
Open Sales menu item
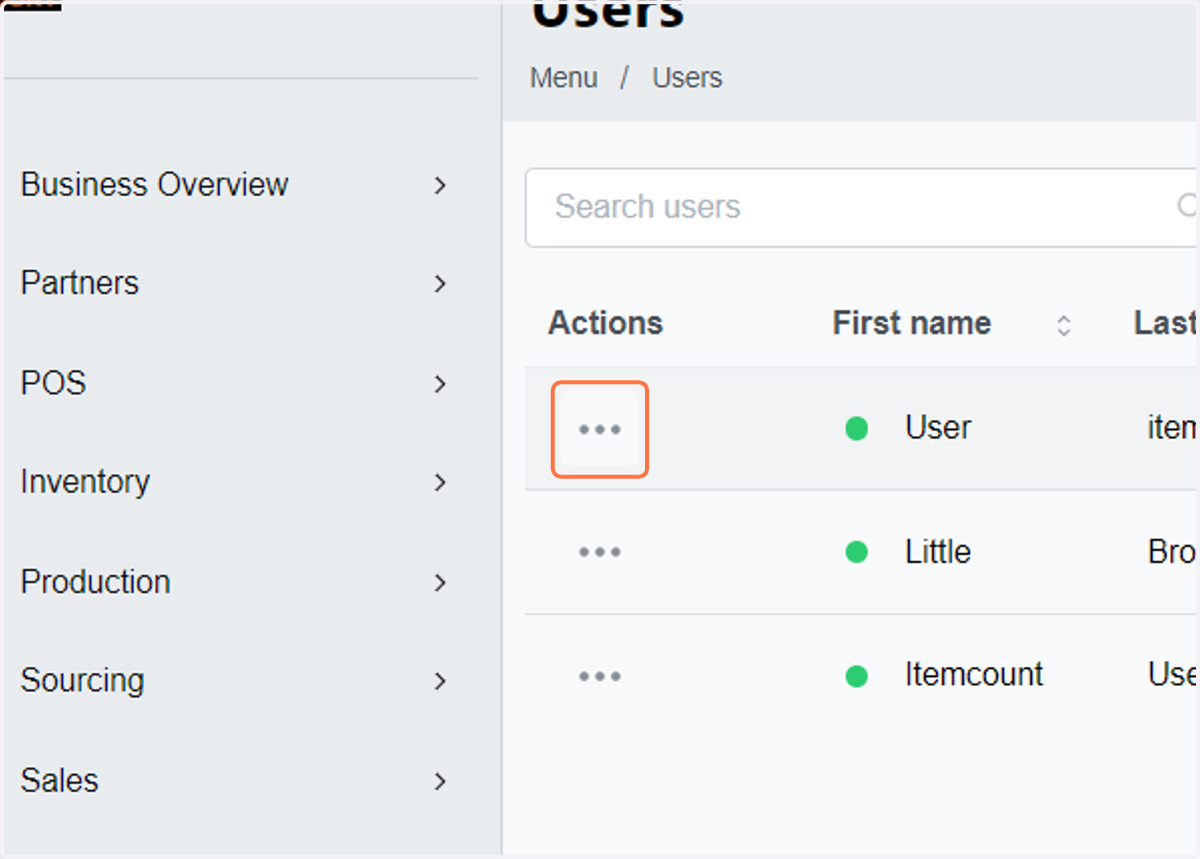pyautogui.click(x=59, y=780)
